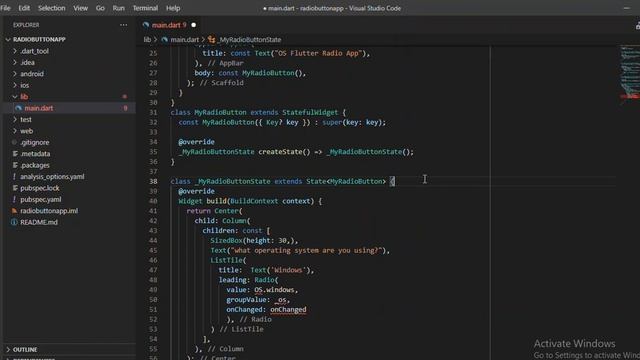
Task: Expand the android folder
Action: [x=32, y=74]
